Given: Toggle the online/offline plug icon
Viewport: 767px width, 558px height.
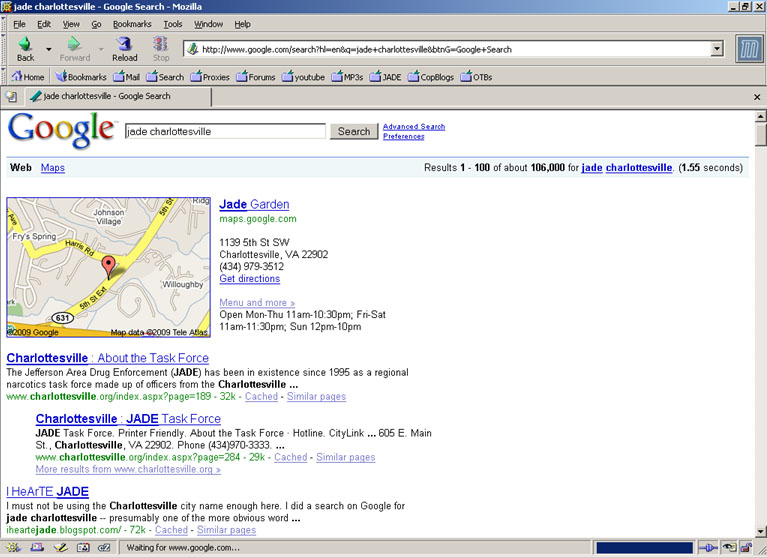Looking at the screenshot, I should pyautogui.click(x=708, y=548).
